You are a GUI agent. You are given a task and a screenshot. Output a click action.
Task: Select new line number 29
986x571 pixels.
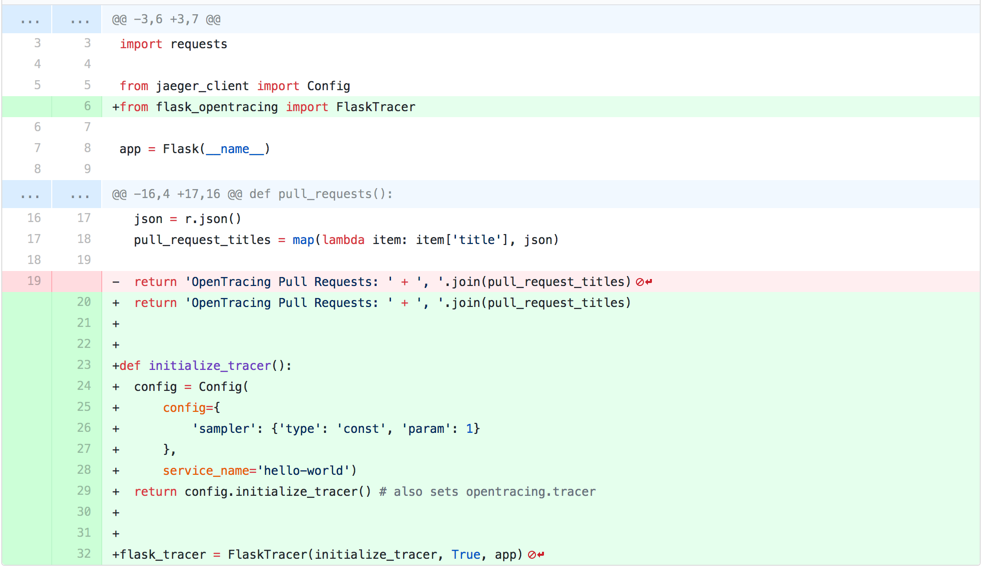pos(84,491)
